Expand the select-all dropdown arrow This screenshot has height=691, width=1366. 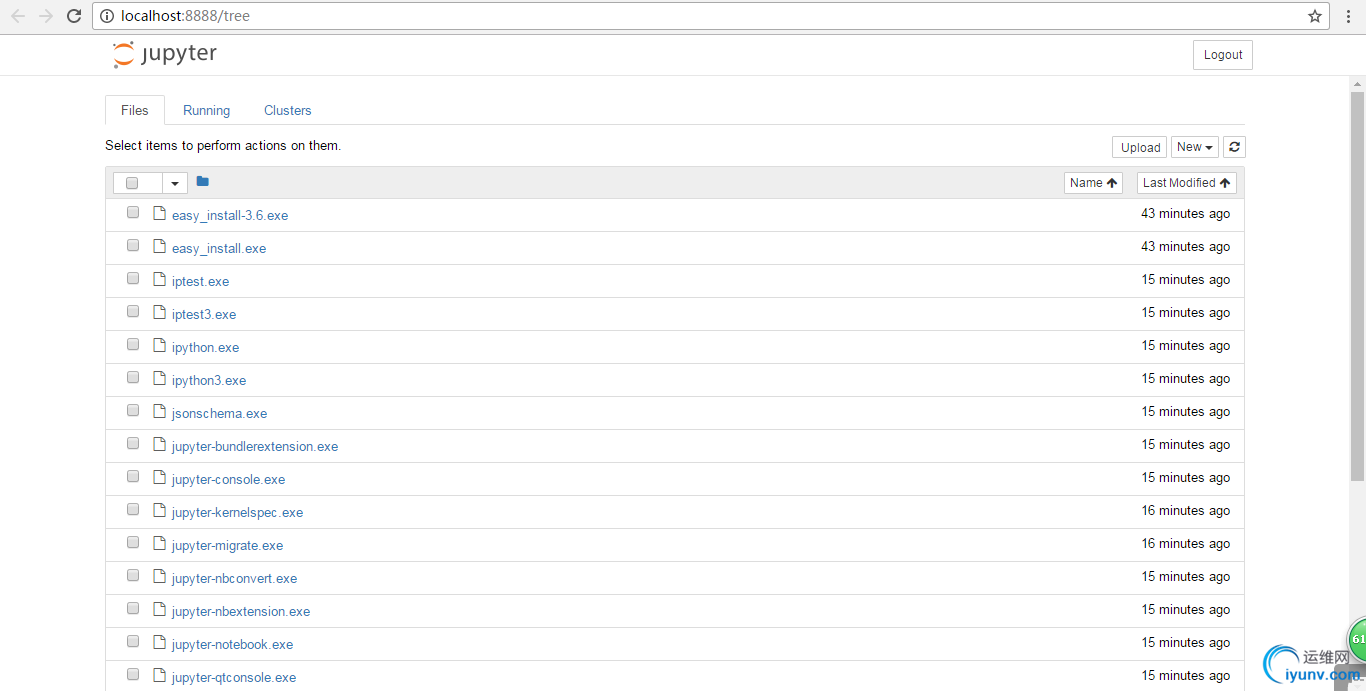coord(175,183)
